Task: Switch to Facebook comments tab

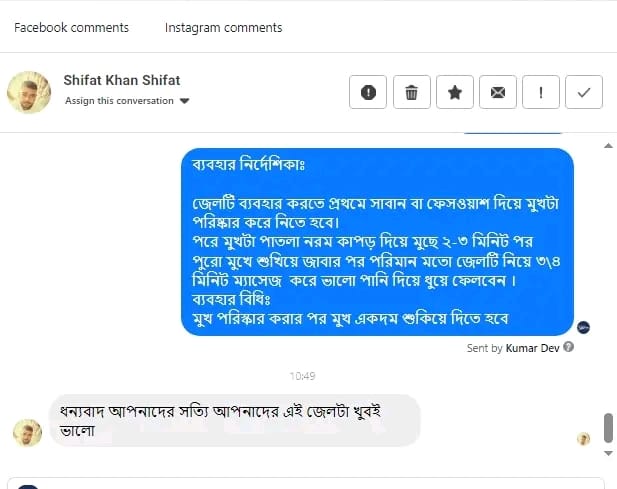Action: click(71, 28)
